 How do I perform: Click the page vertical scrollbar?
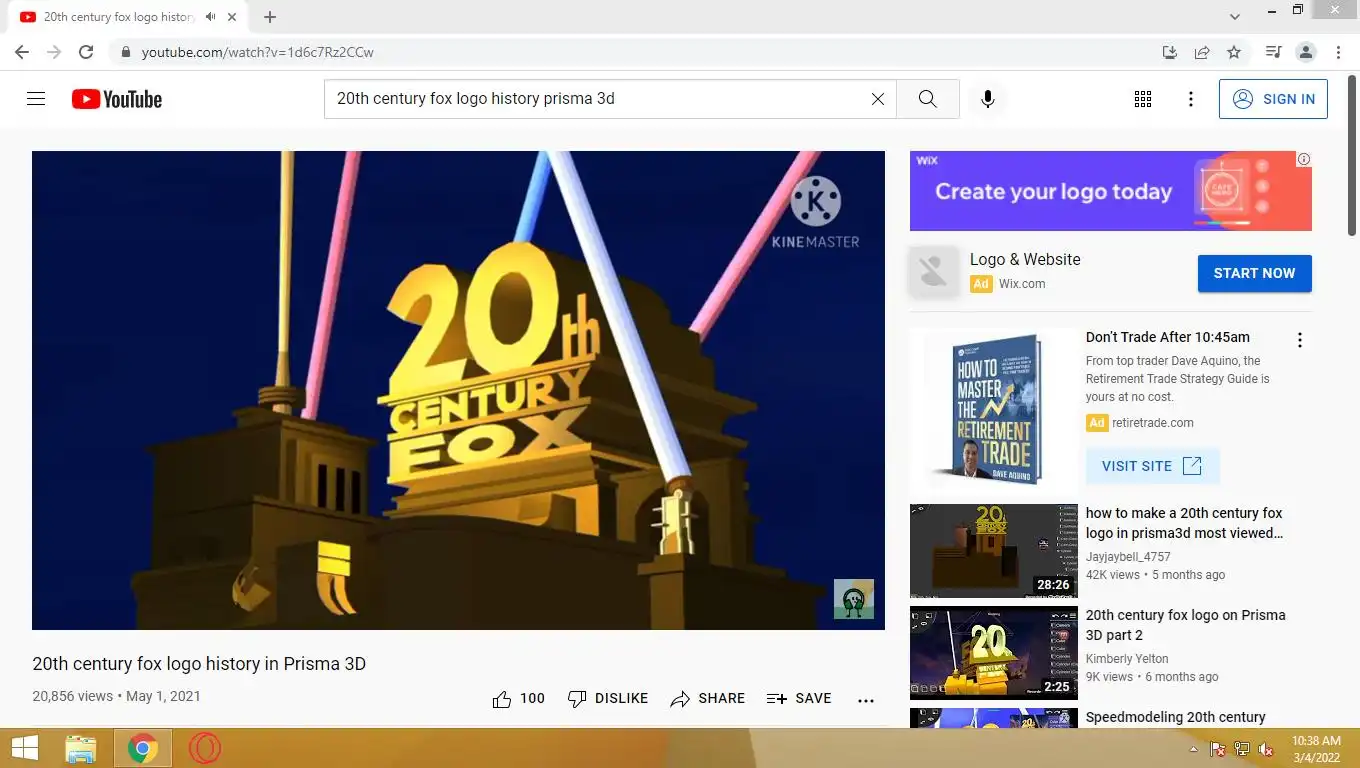click(1352, 155)
